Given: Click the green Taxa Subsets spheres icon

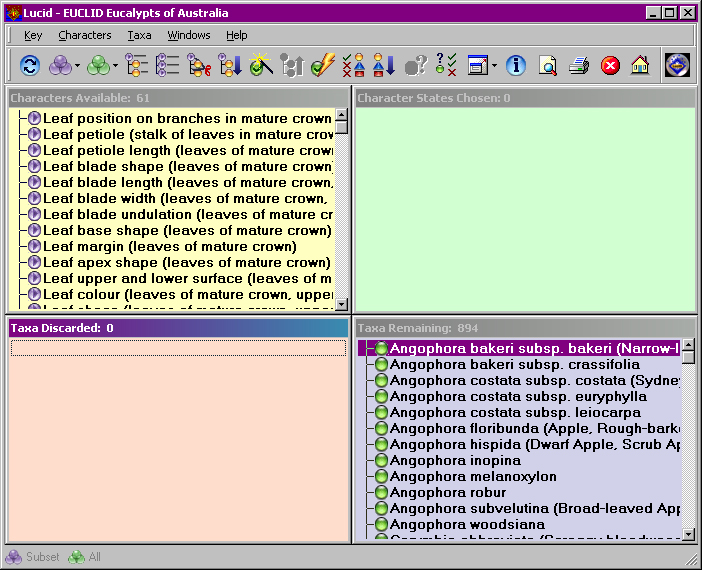Looking at the screenshot, I should coord(98,66).
